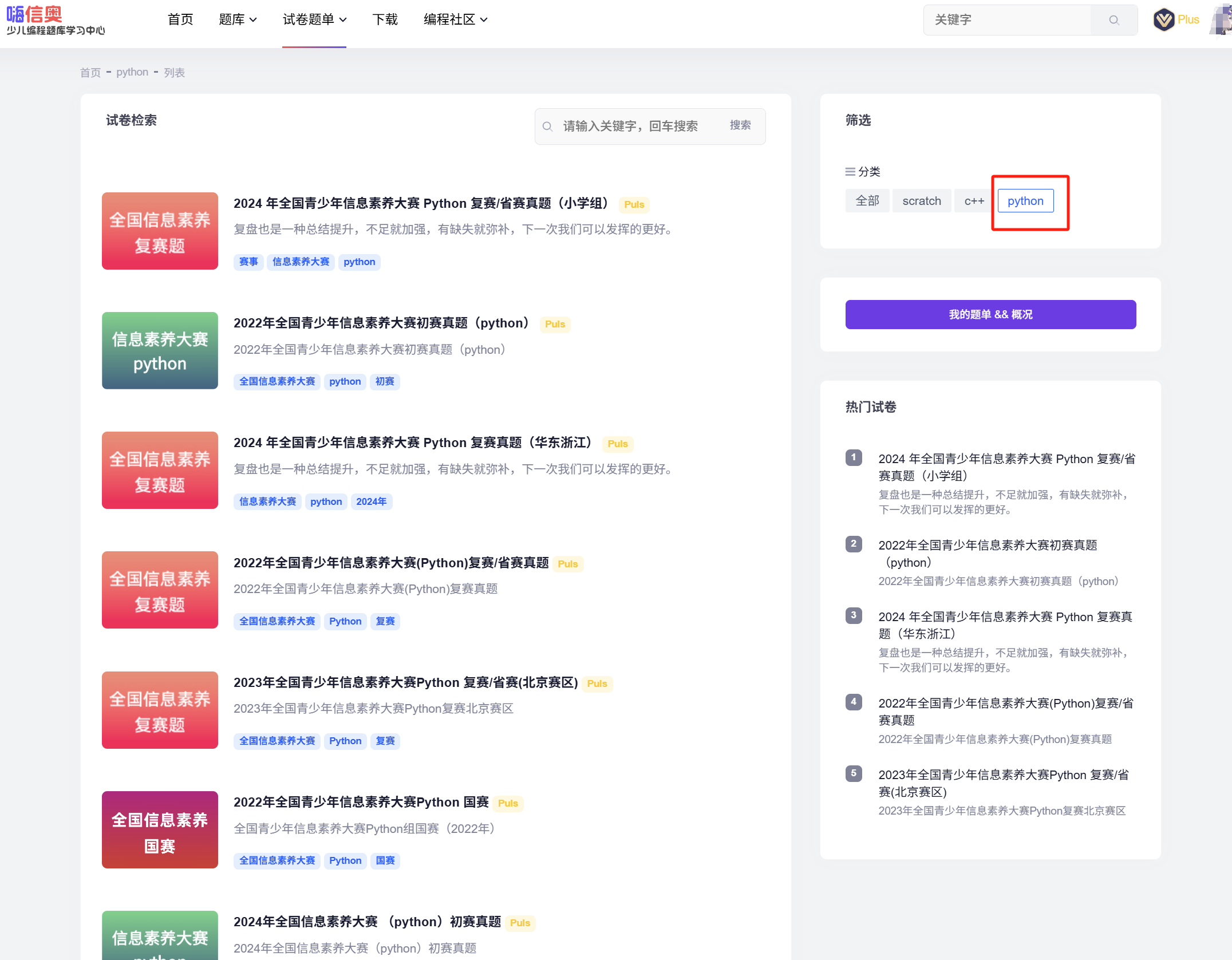Open 2022年全国青少年信息素养大赛Python 国赛 paper link
Screen dimensions: 1232x960
pyautogui.click(x=361, y=802)
